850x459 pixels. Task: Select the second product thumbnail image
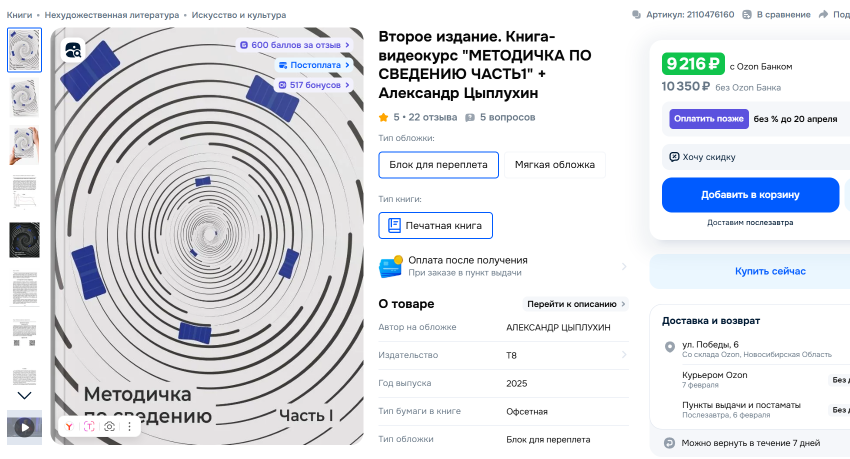pos(24,98)
